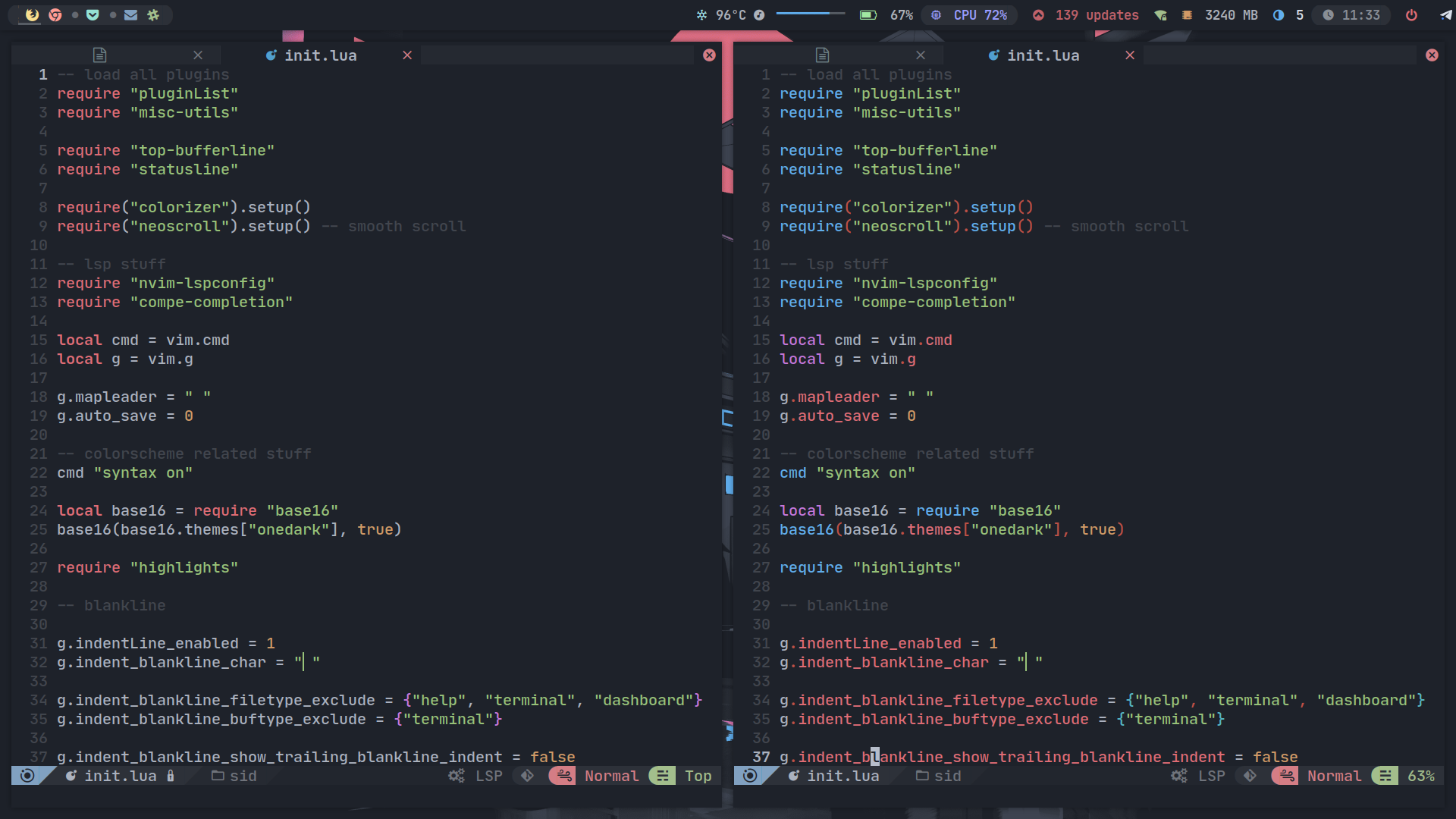
Task: Select the unnamed buffer tab in right pane
Action: [x=823, y=55]
